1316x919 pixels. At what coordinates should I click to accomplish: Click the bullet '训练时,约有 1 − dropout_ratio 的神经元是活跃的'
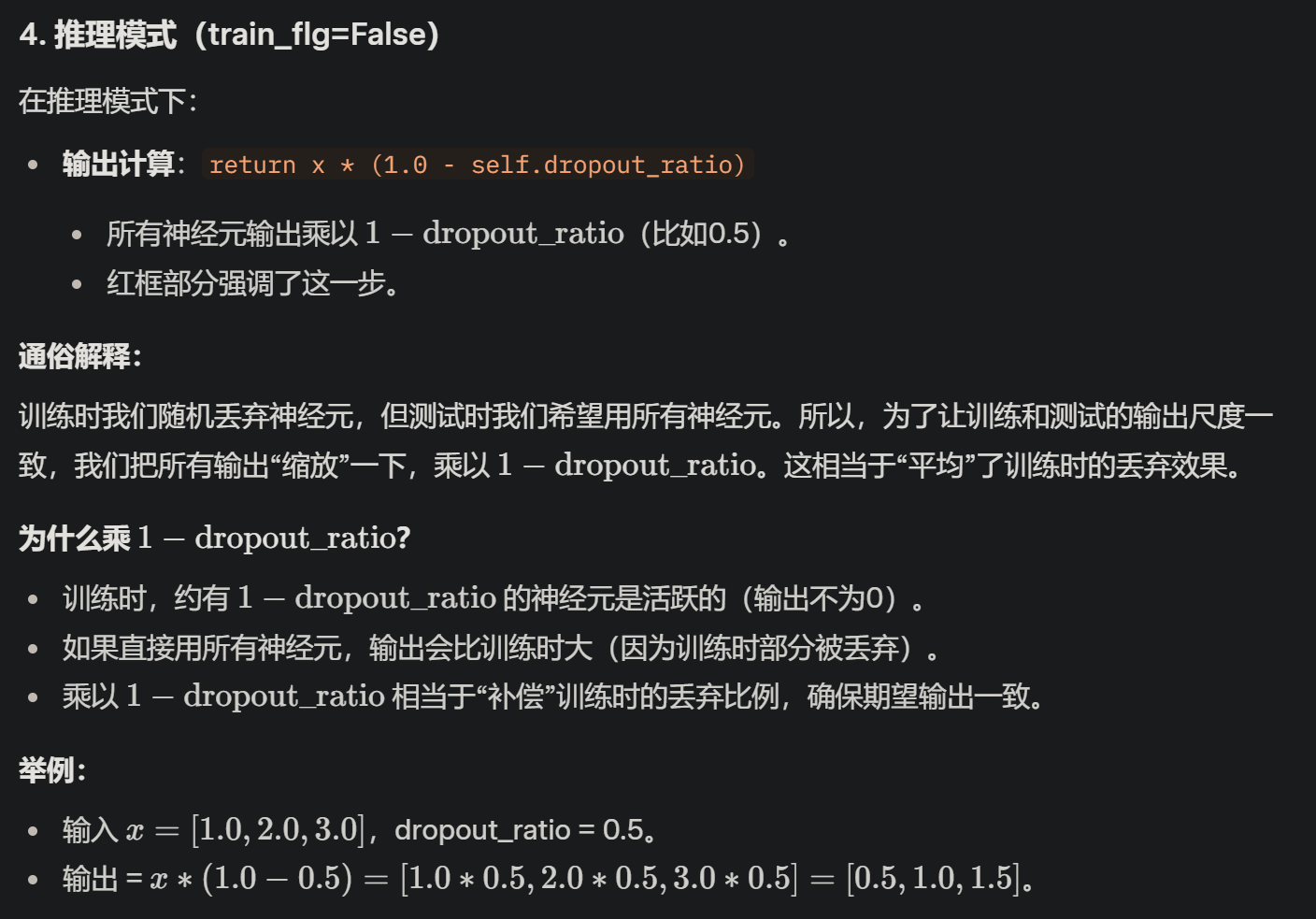tap(494, 598)
